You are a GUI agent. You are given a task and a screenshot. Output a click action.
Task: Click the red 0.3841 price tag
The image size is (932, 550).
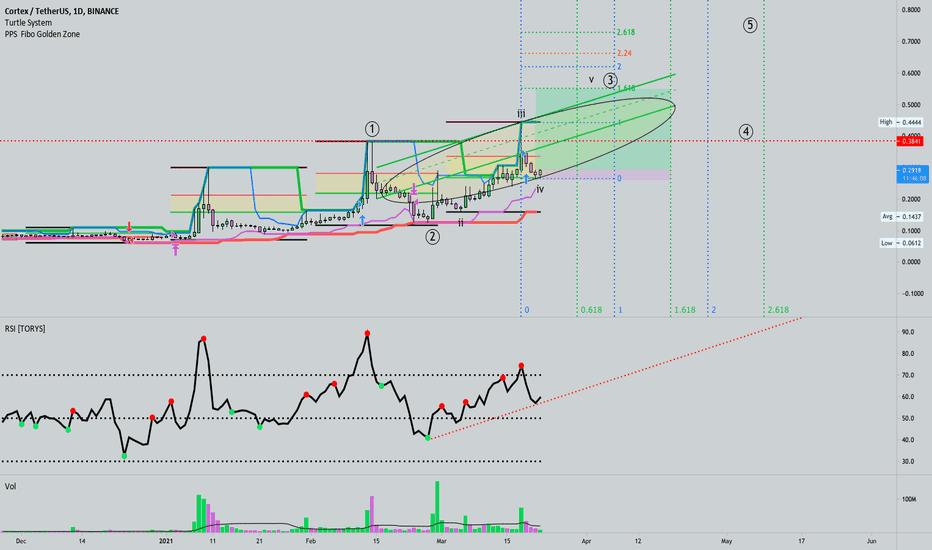[x=909, y=142]
